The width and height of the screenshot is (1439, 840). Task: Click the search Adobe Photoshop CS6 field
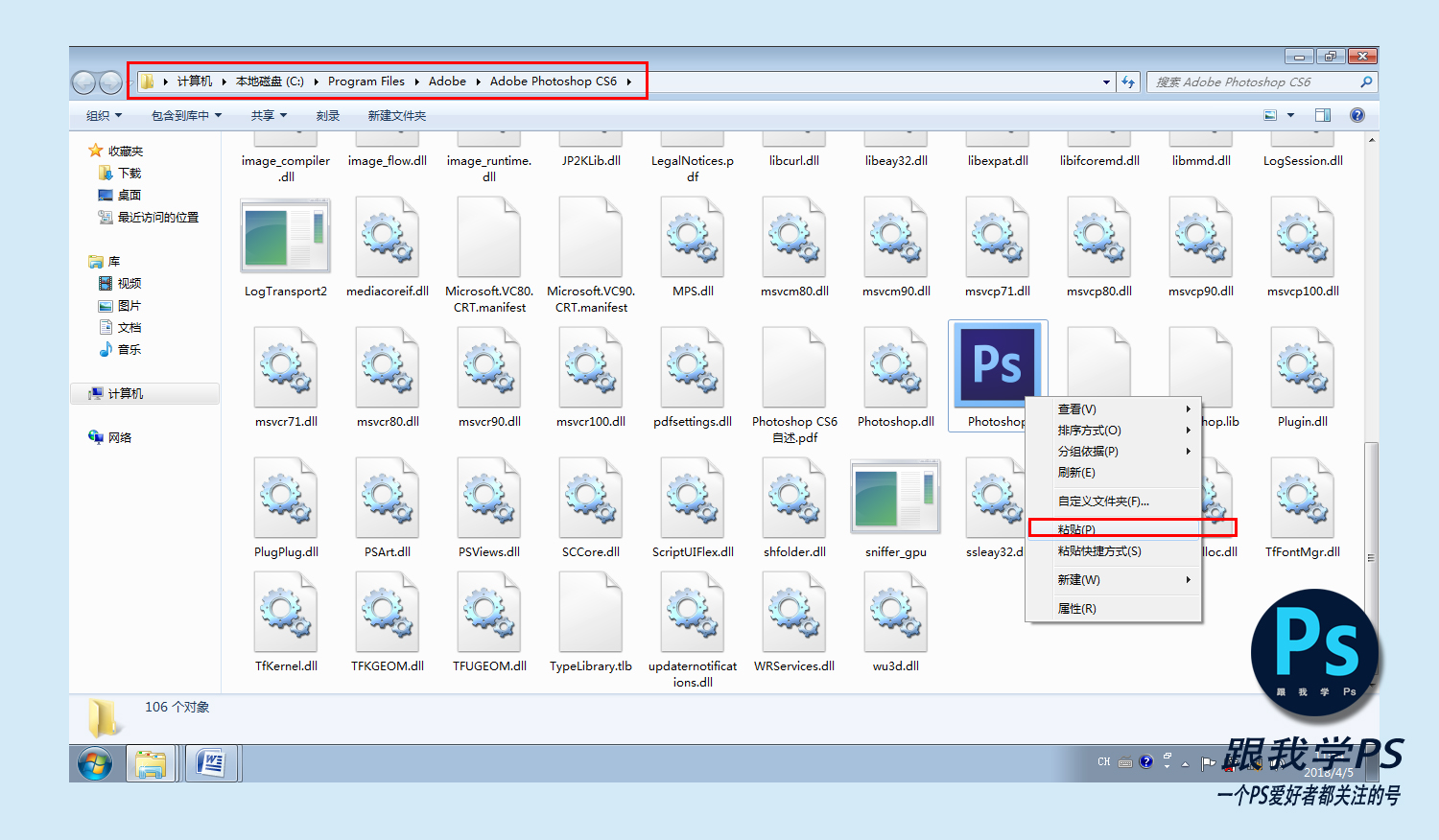point(1253,82)
